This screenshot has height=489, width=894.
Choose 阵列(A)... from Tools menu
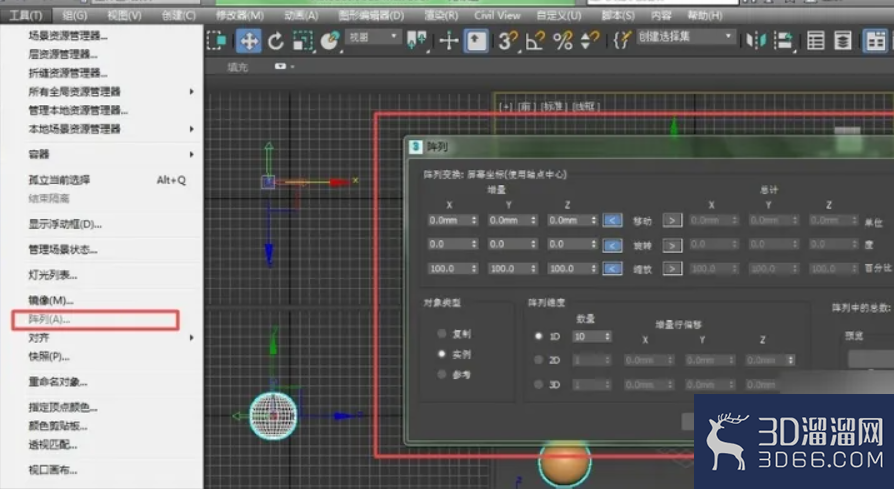click(50, 319)
